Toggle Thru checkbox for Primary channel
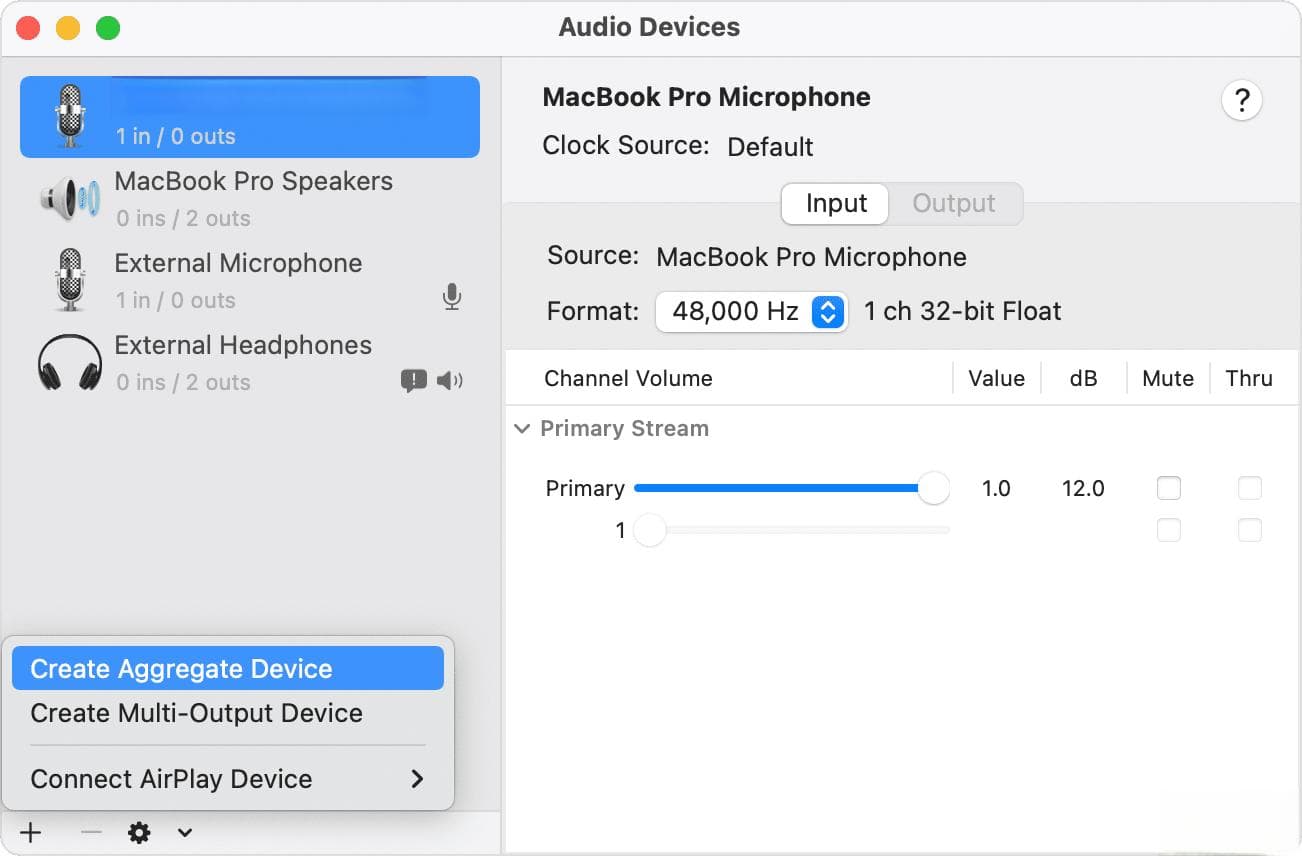Screen dimensions: 1302x856 click(1250, 488)
